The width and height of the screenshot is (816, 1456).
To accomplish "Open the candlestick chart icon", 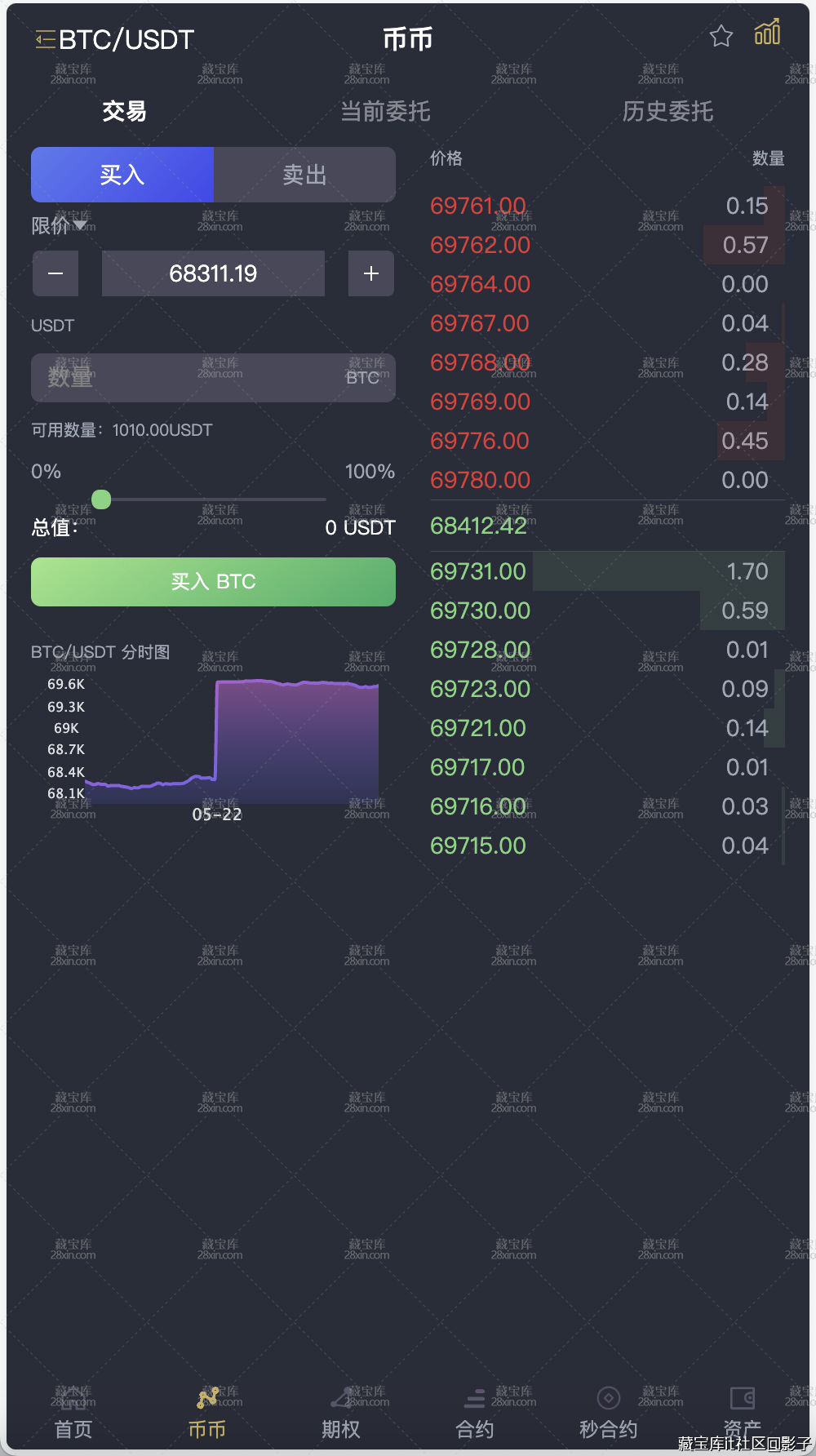I will [x=767, y=33].
